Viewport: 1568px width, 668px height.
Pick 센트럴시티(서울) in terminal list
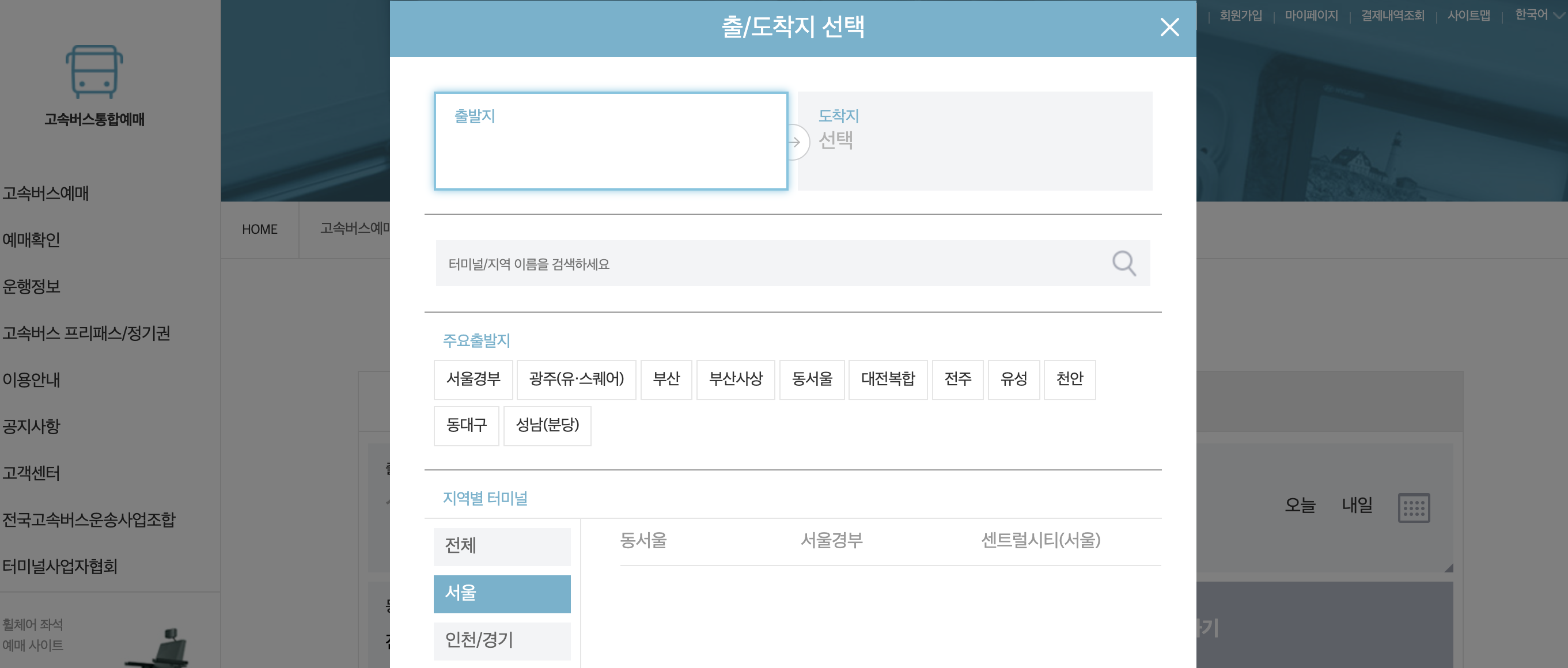click(1040, 540)
